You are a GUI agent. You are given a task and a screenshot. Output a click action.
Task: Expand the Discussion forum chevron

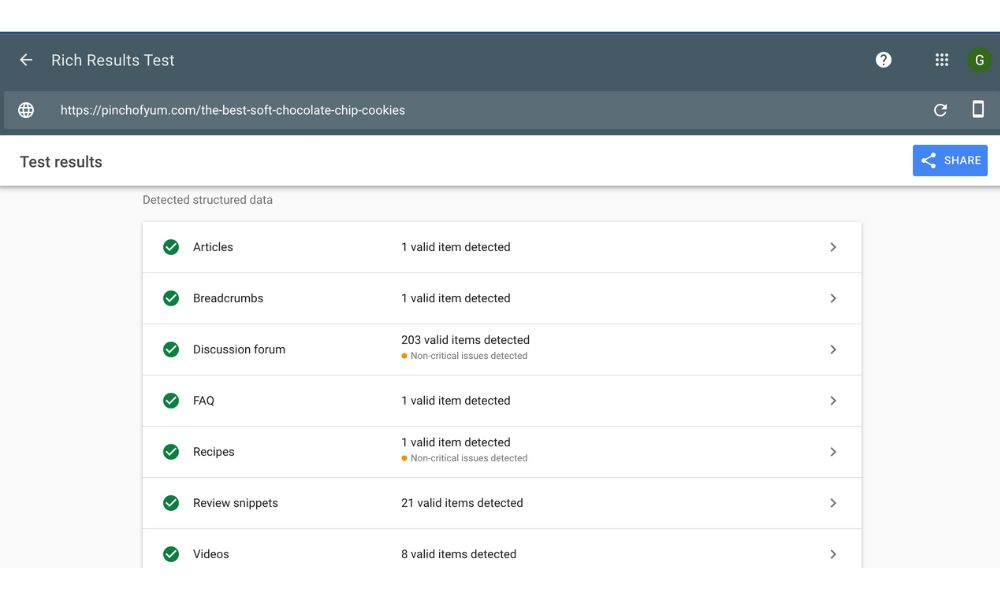pyautogui.click(x=833, y=350)
